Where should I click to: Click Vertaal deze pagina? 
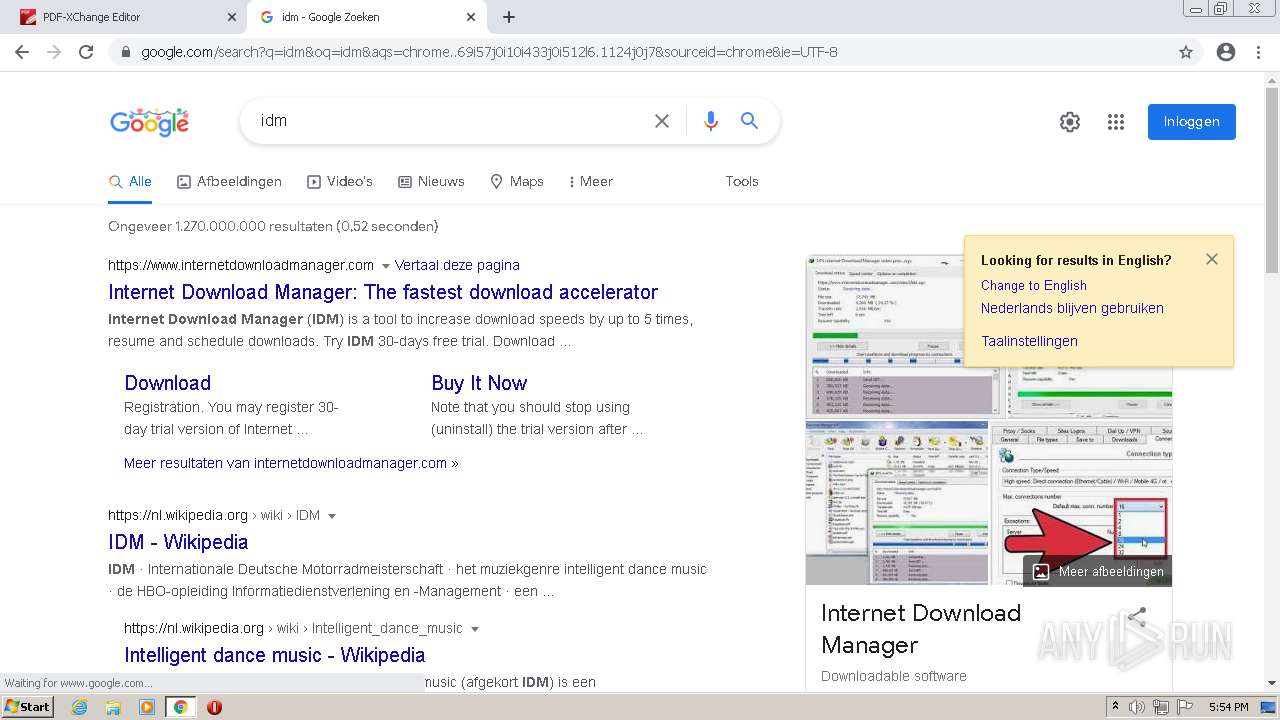coord(457,265)
